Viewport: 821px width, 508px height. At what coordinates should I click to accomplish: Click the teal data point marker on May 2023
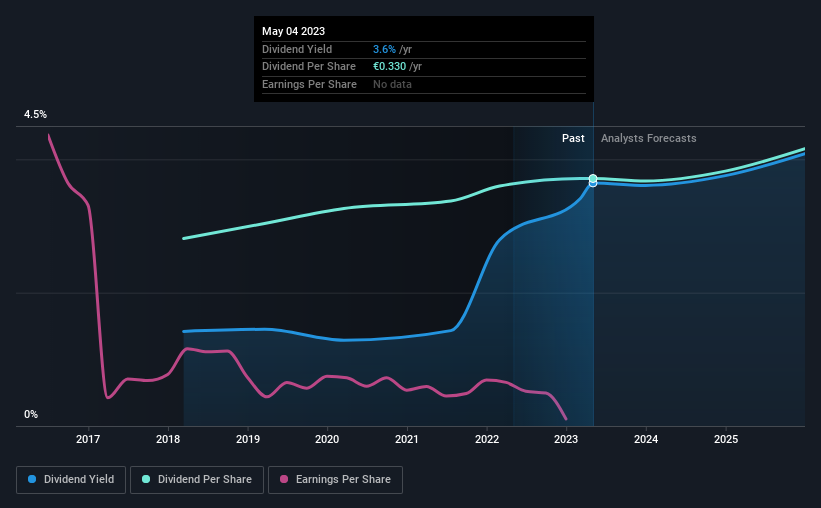click(593, 179)
